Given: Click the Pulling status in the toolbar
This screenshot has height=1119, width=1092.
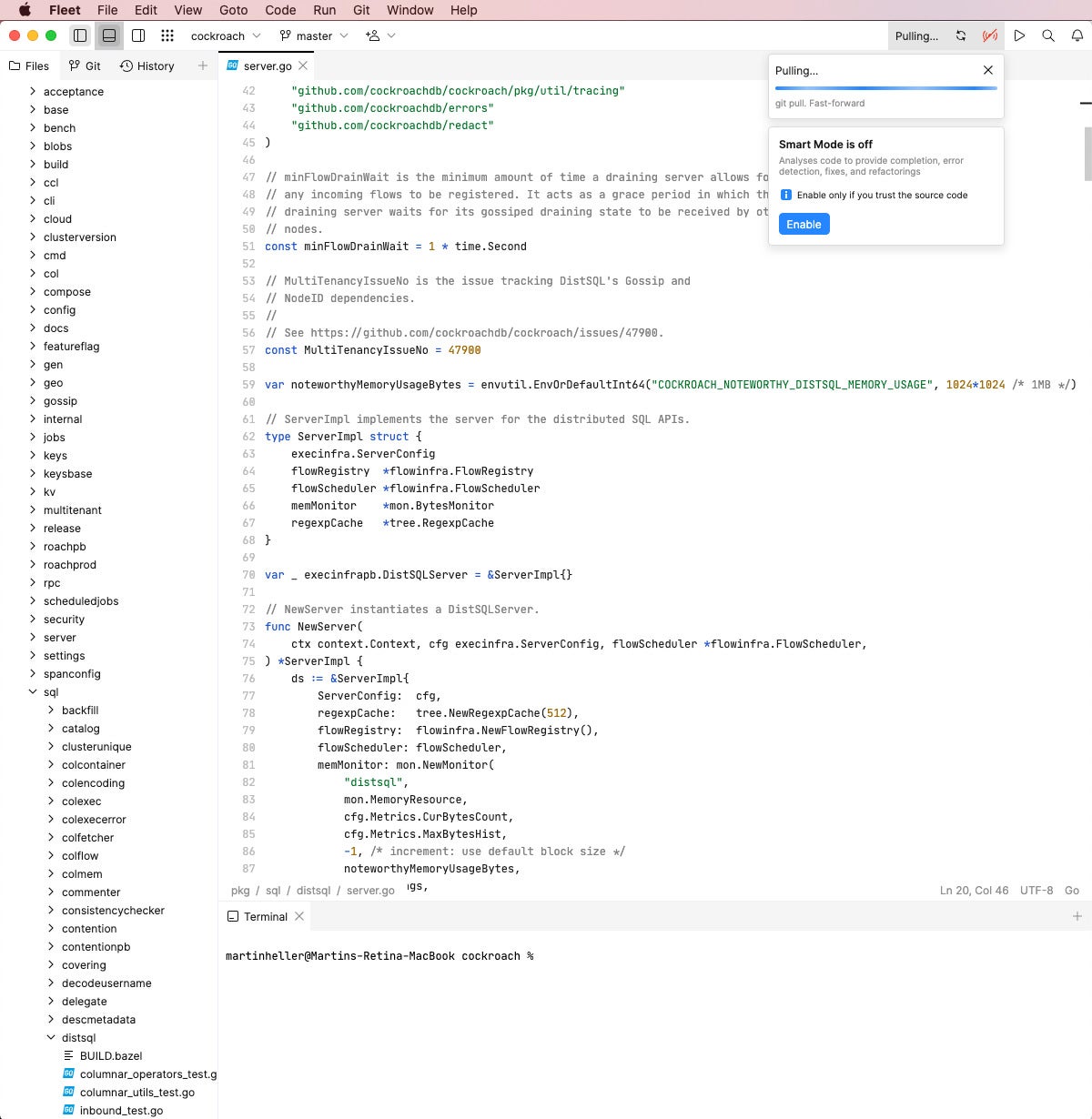Looking at the screenshot, I should tap(916, 35).
